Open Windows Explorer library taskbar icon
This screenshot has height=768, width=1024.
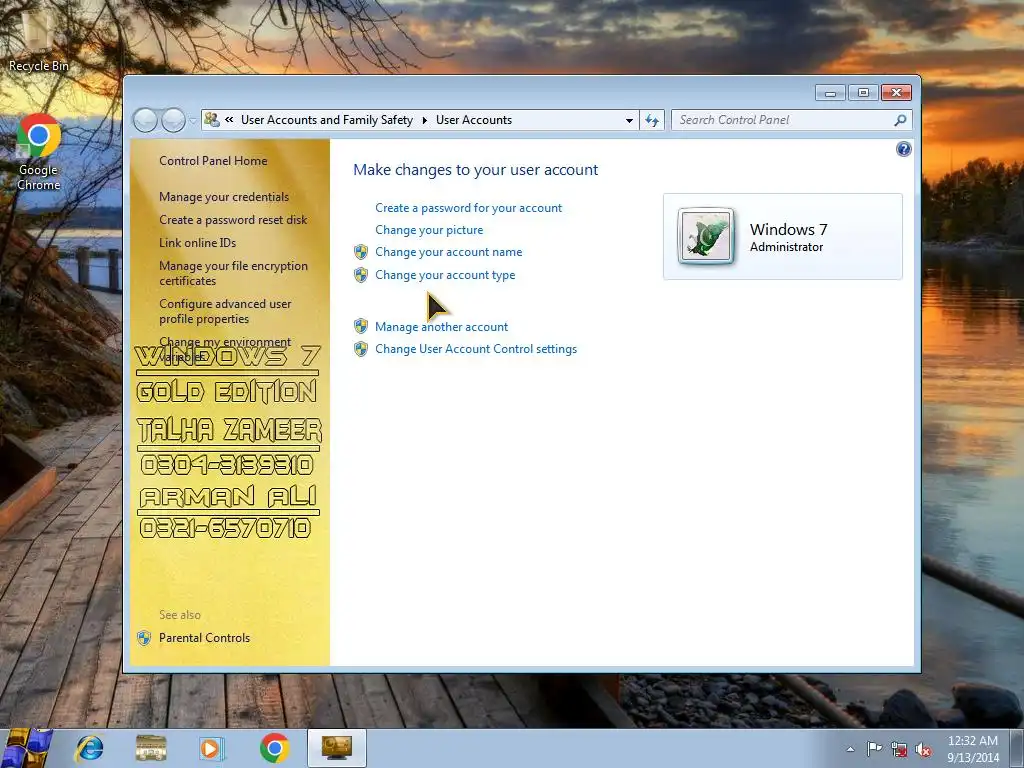click(151, 748)
